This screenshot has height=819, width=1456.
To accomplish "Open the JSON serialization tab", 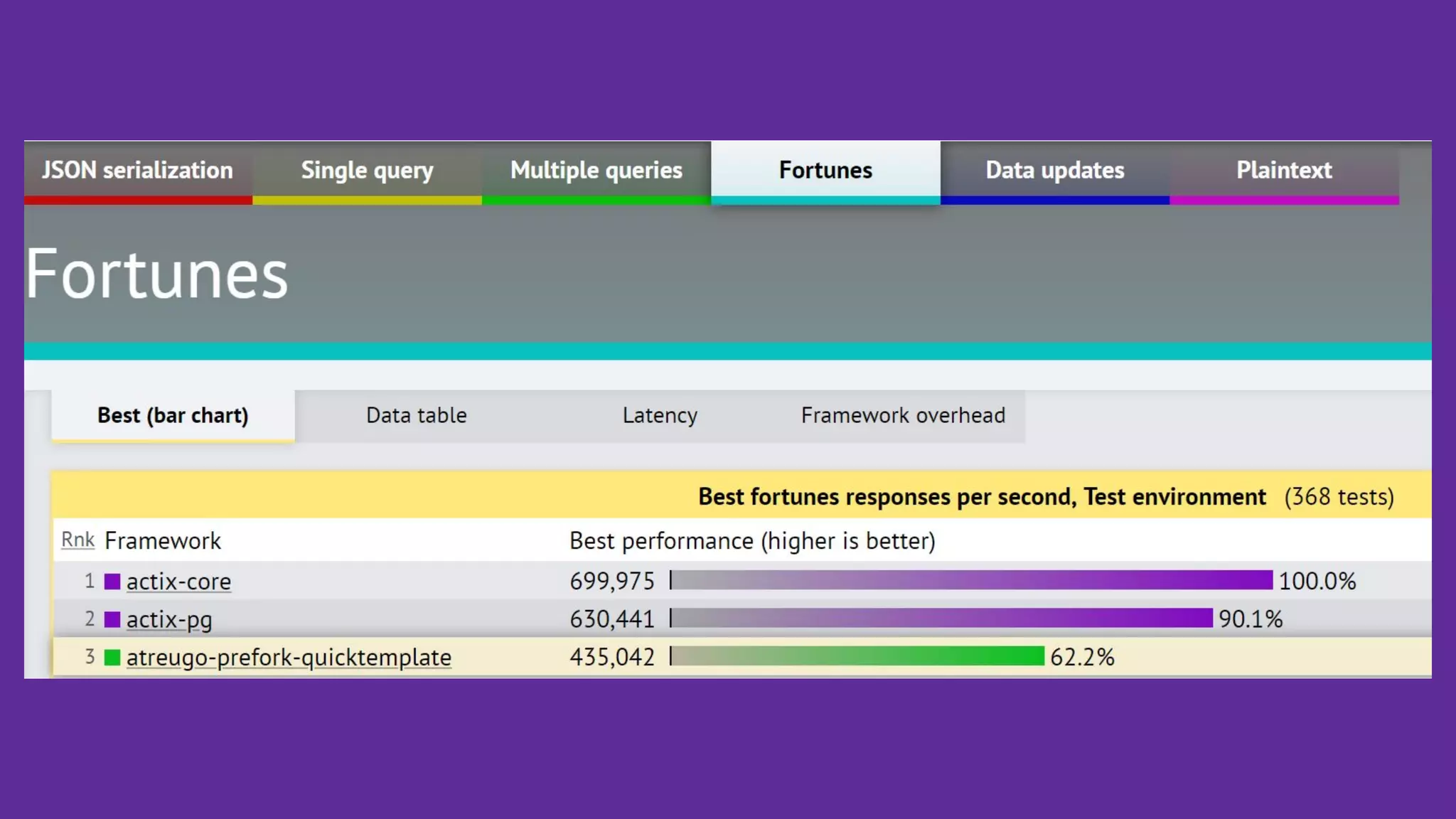I will coord(137,171).
